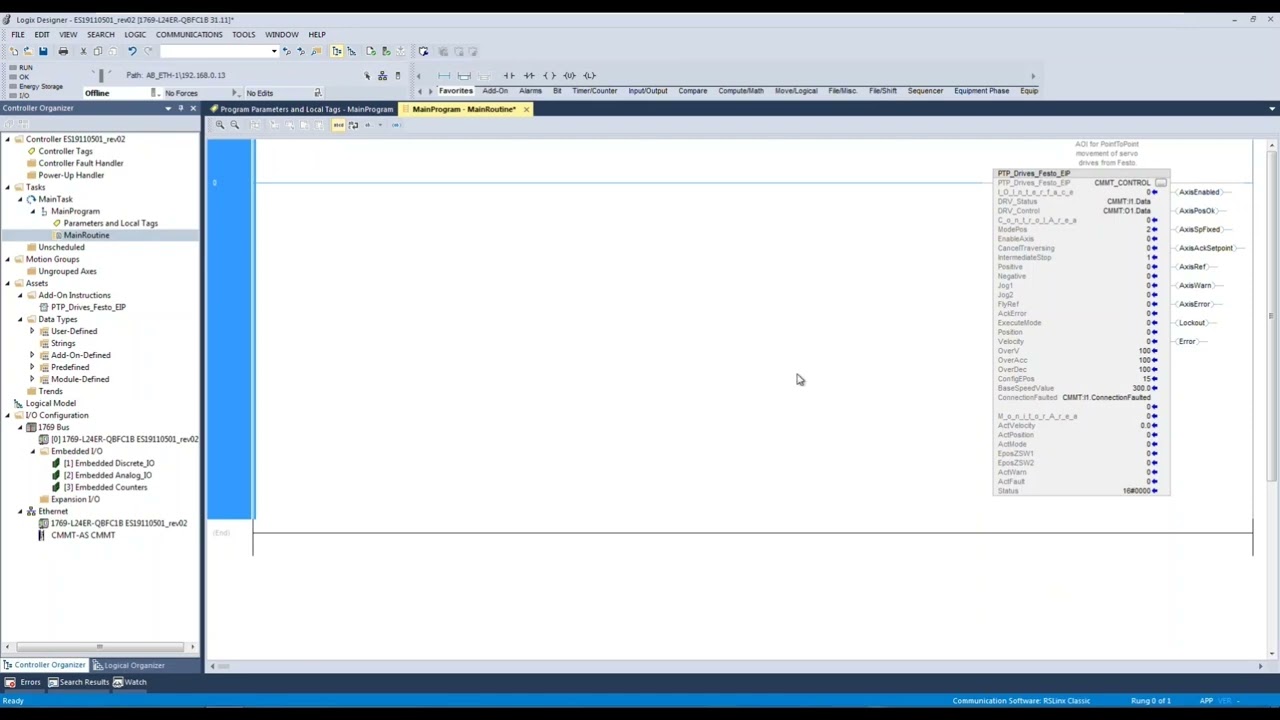
Task: Click the Save icon in the toolbar
Action: coord(43,51)
